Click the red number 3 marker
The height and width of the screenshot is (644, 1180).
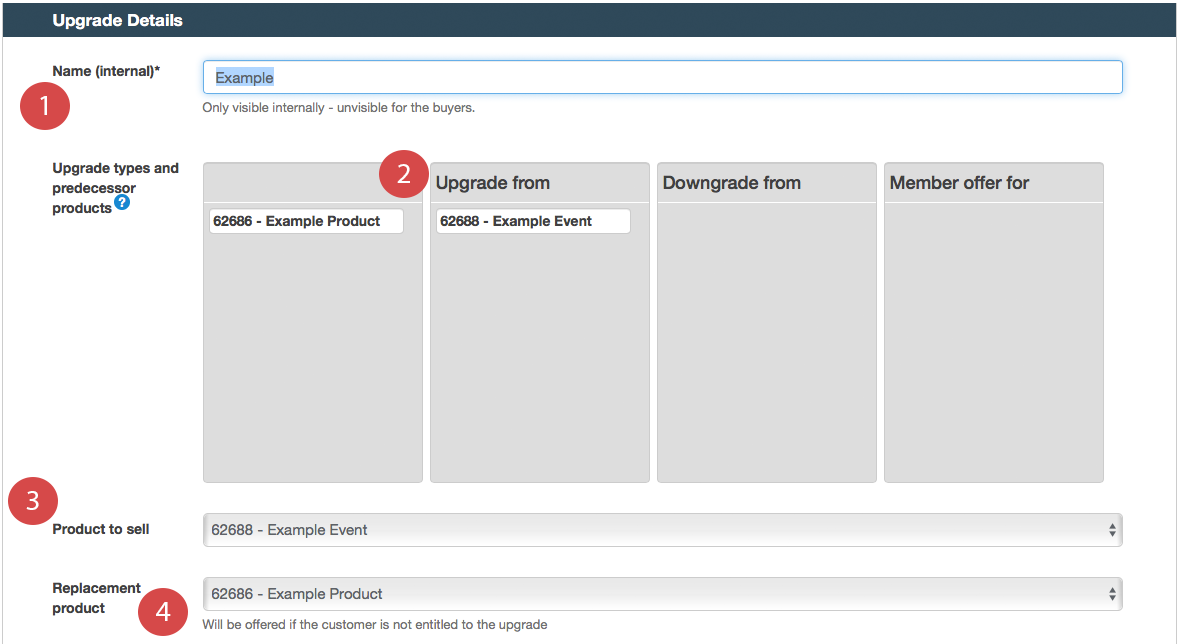(32, 501)
